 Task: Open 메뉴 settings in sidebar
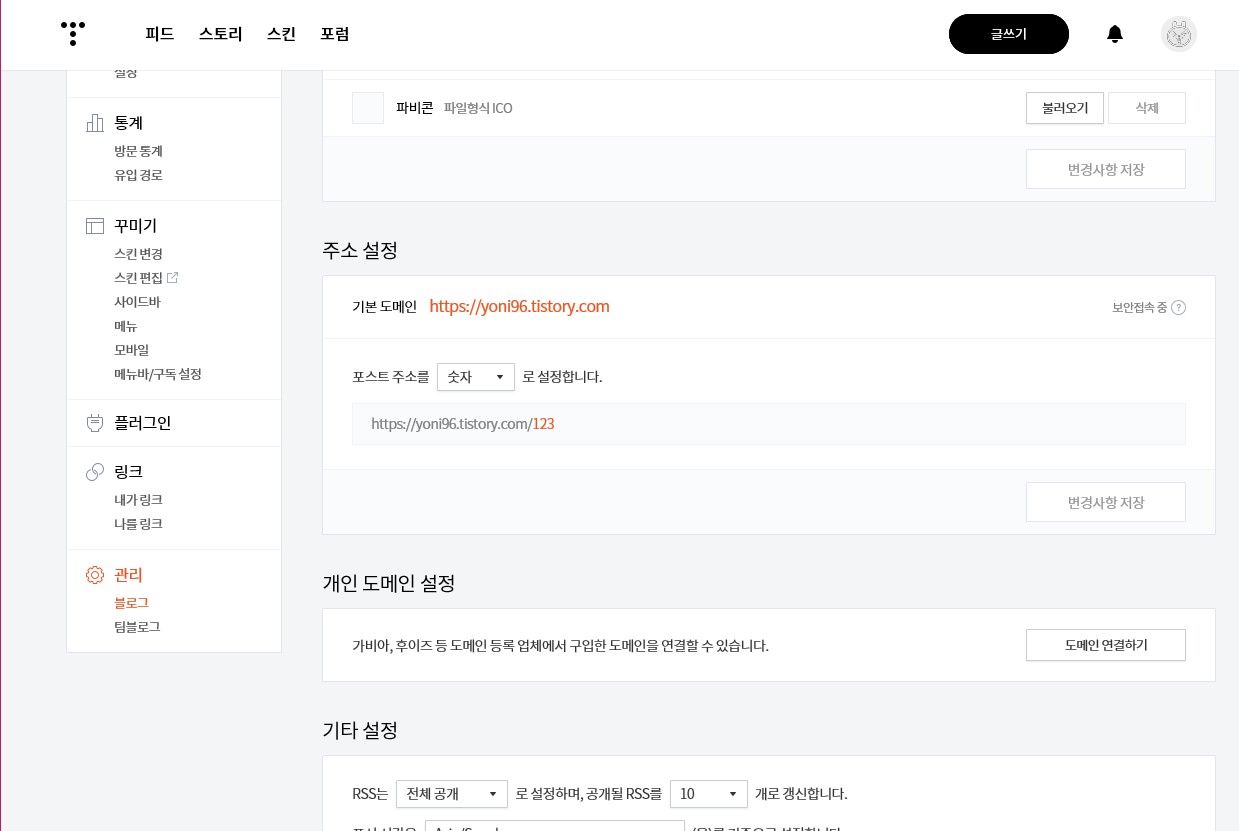pos(126,326)
